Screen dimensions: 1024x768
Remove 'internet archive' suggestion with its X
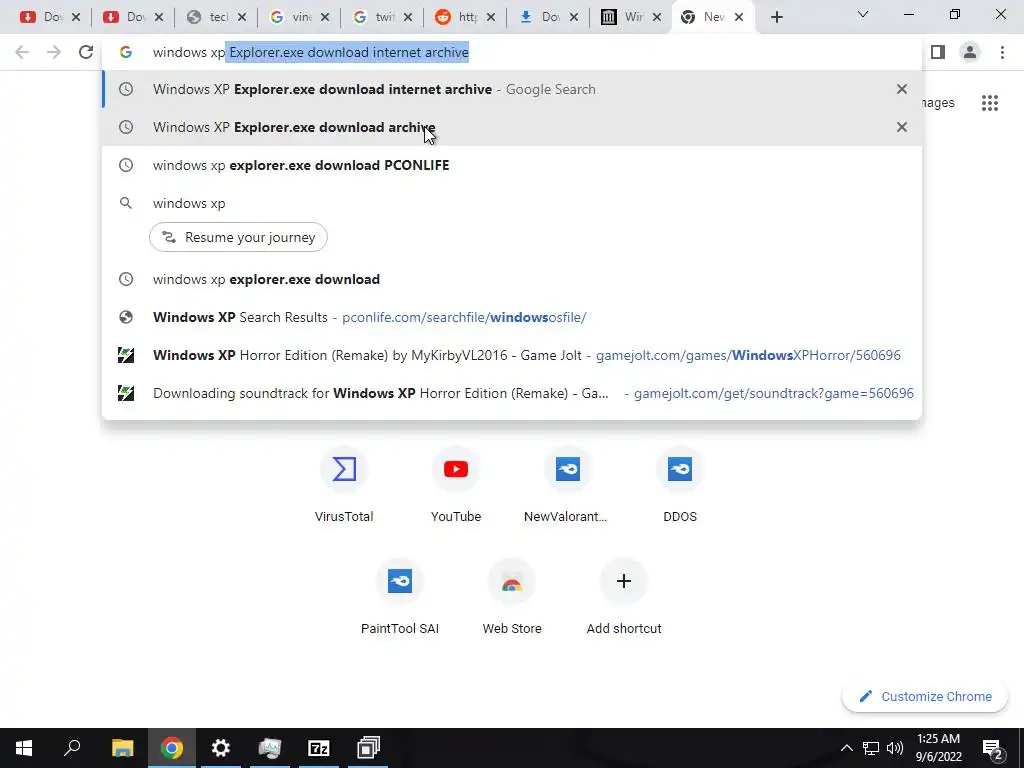(901, 89)
